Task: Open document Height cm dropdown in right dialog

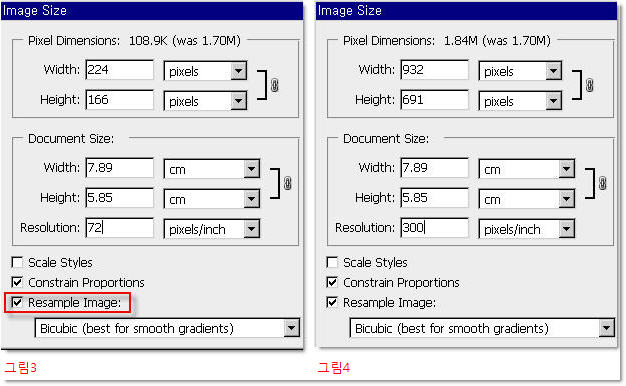Action: click(527, 199)
